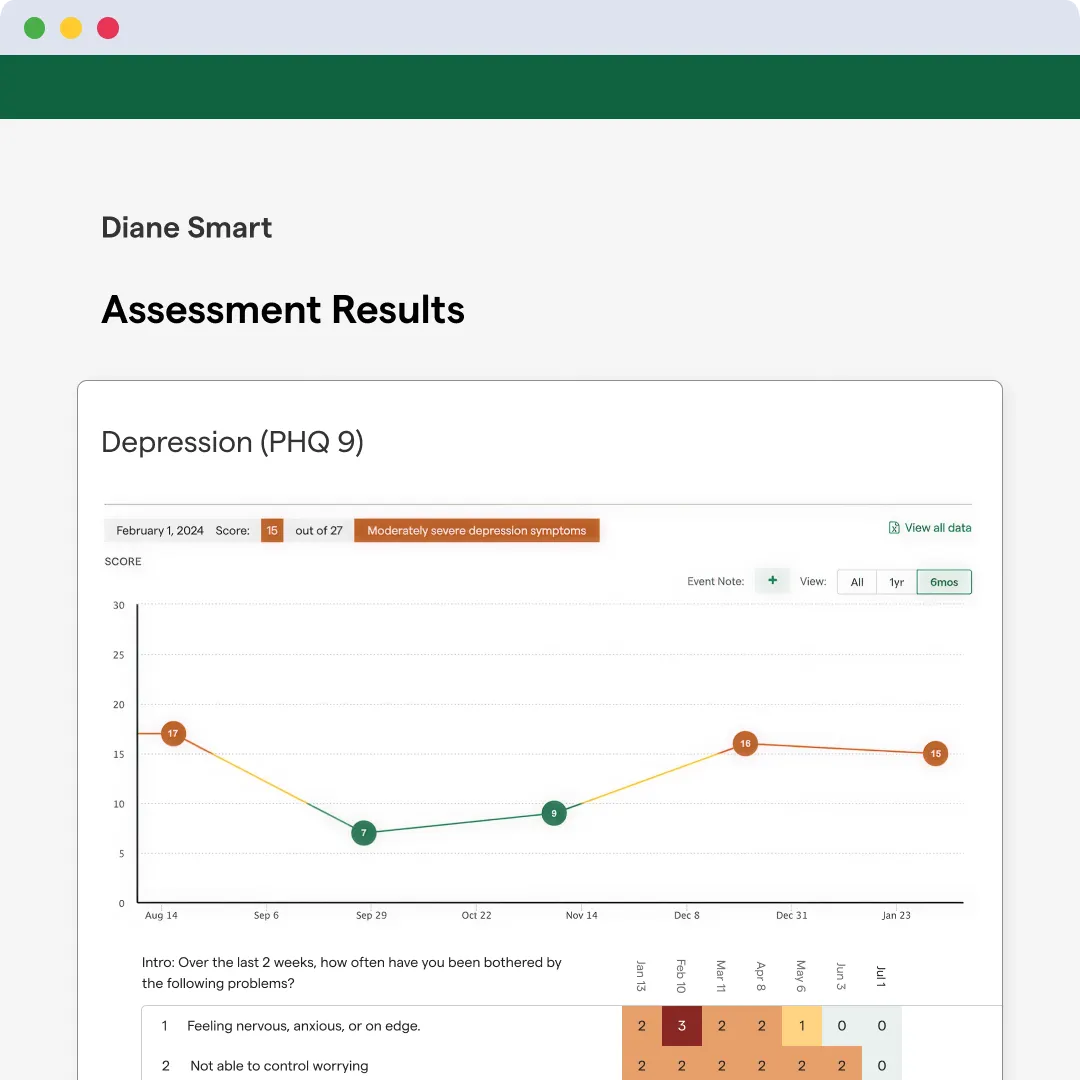The image size is (1080, 1080).
Task: Click the green window control dot
Action: [35, 28]
